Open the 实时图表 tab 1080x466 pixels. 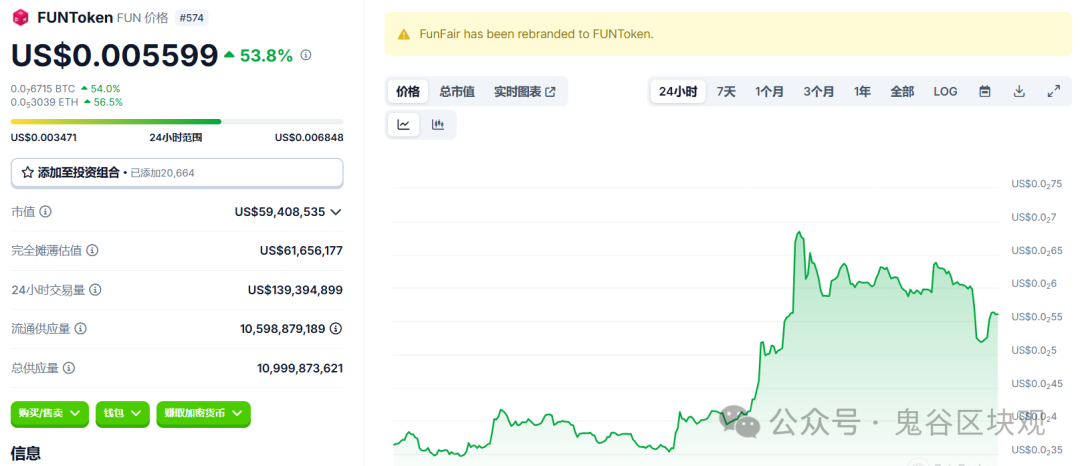524,92
